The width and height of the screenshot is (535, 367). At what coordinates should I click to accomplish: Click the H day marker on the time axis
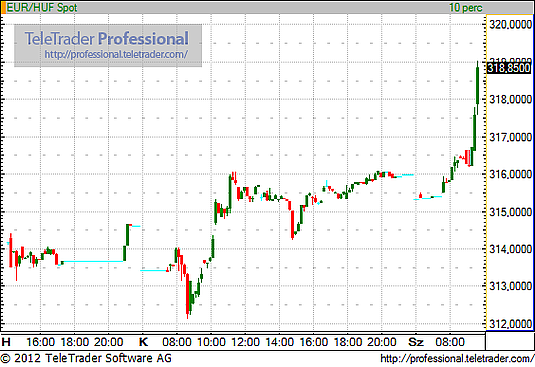pos(6,342)
